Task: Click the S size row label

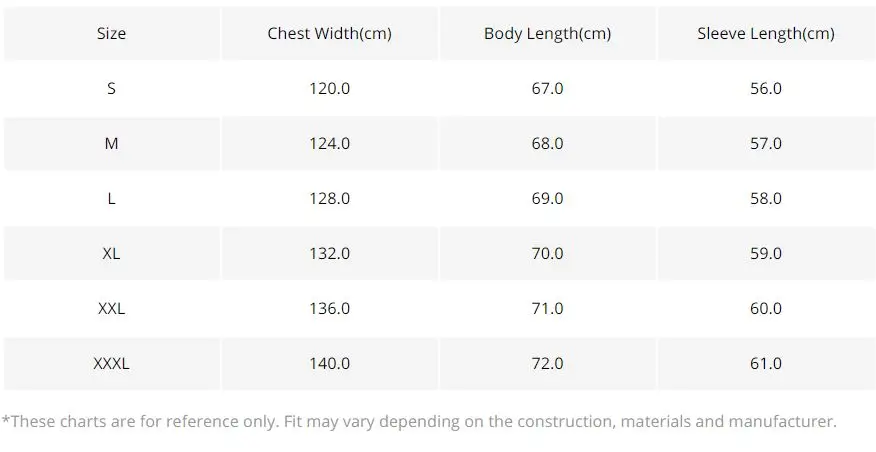Action: (x=111, y=88)
